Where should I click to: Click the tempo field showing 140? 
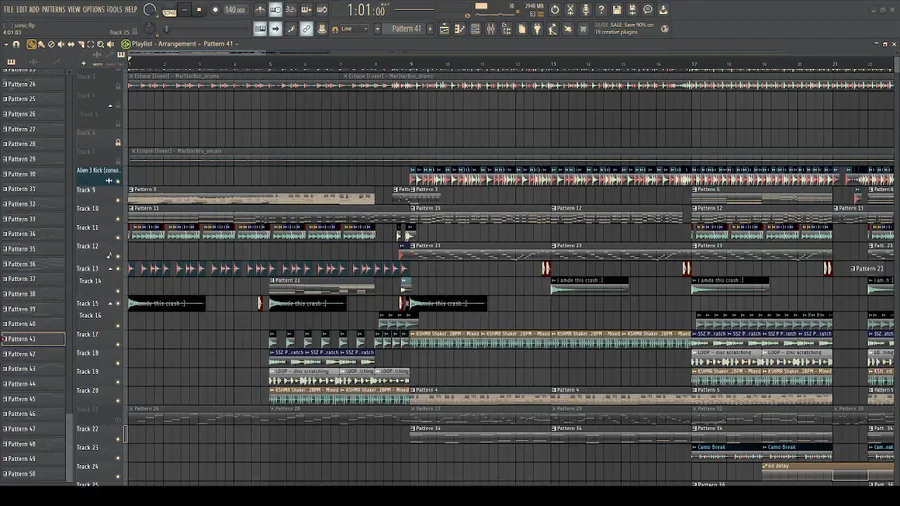[235, 10]
